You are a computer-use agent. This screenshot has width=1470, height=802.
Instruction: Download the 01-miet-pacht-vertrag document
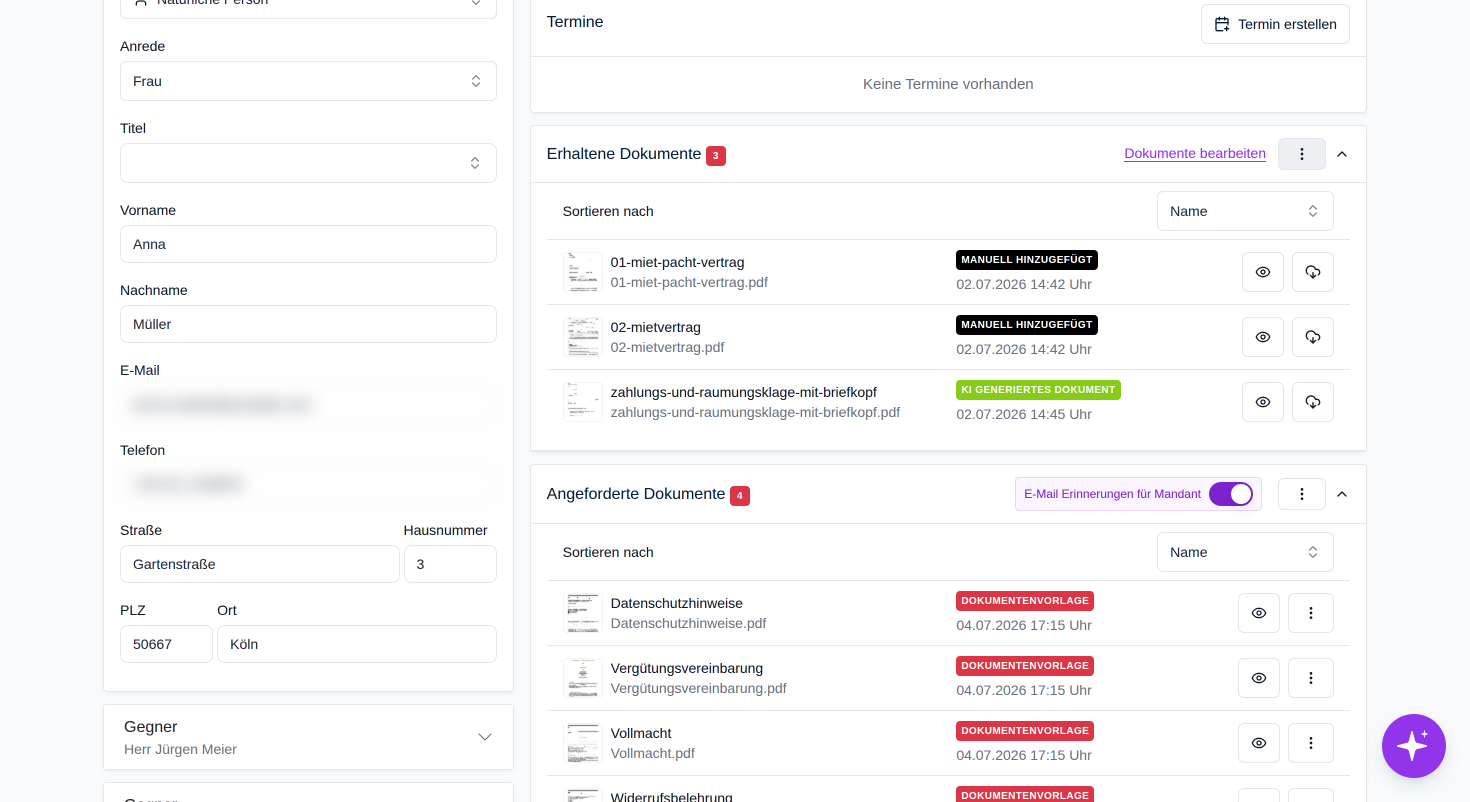point(1312,272)
